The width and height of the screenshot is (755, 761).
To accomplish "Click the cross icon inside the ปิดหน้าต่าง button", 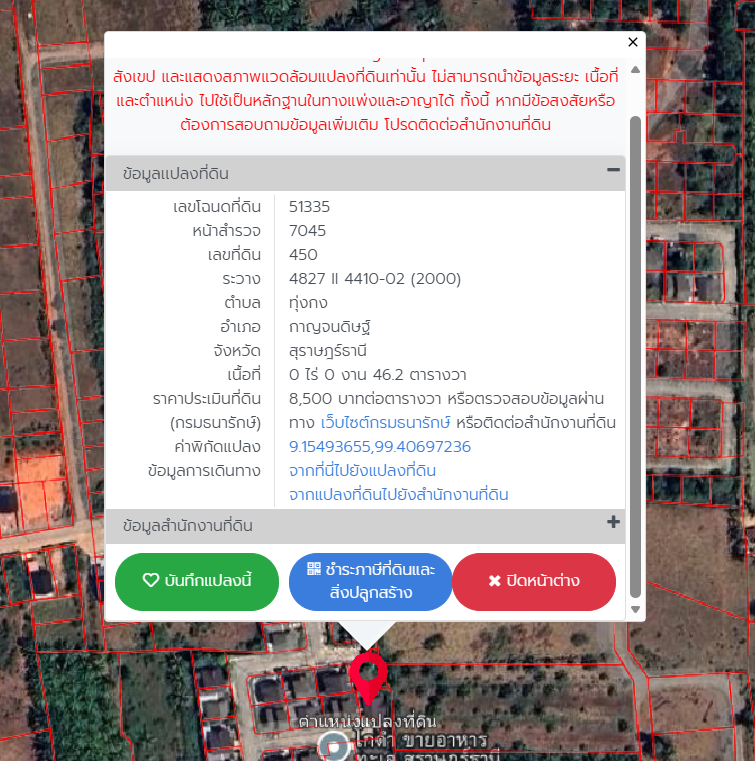I will coord(494,581).
